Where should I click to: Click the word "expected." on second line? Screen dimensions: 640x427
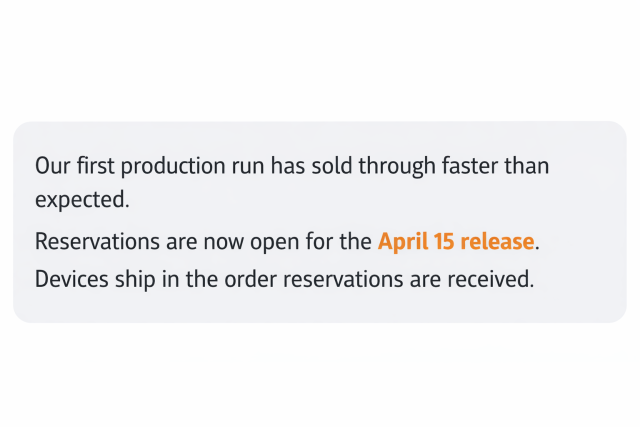point(82,199)
